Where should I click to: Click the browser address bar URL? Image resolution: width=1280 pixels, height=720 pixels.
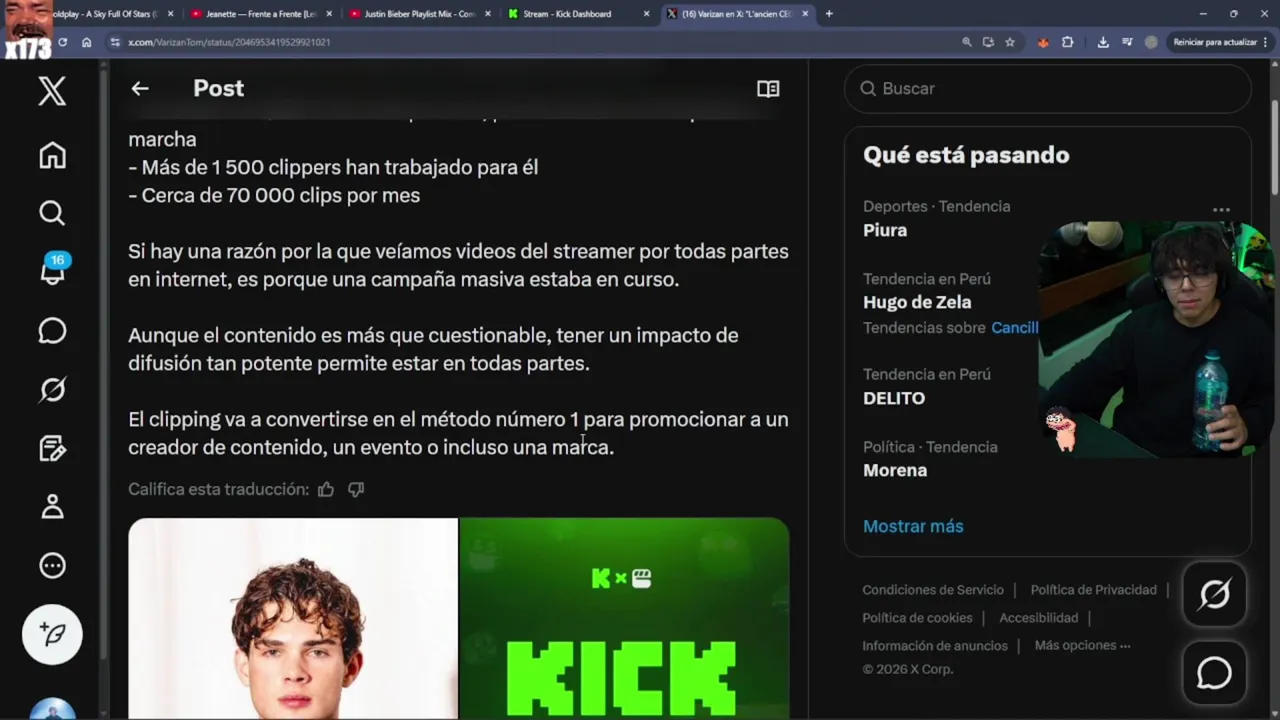[x=229, y=42]
